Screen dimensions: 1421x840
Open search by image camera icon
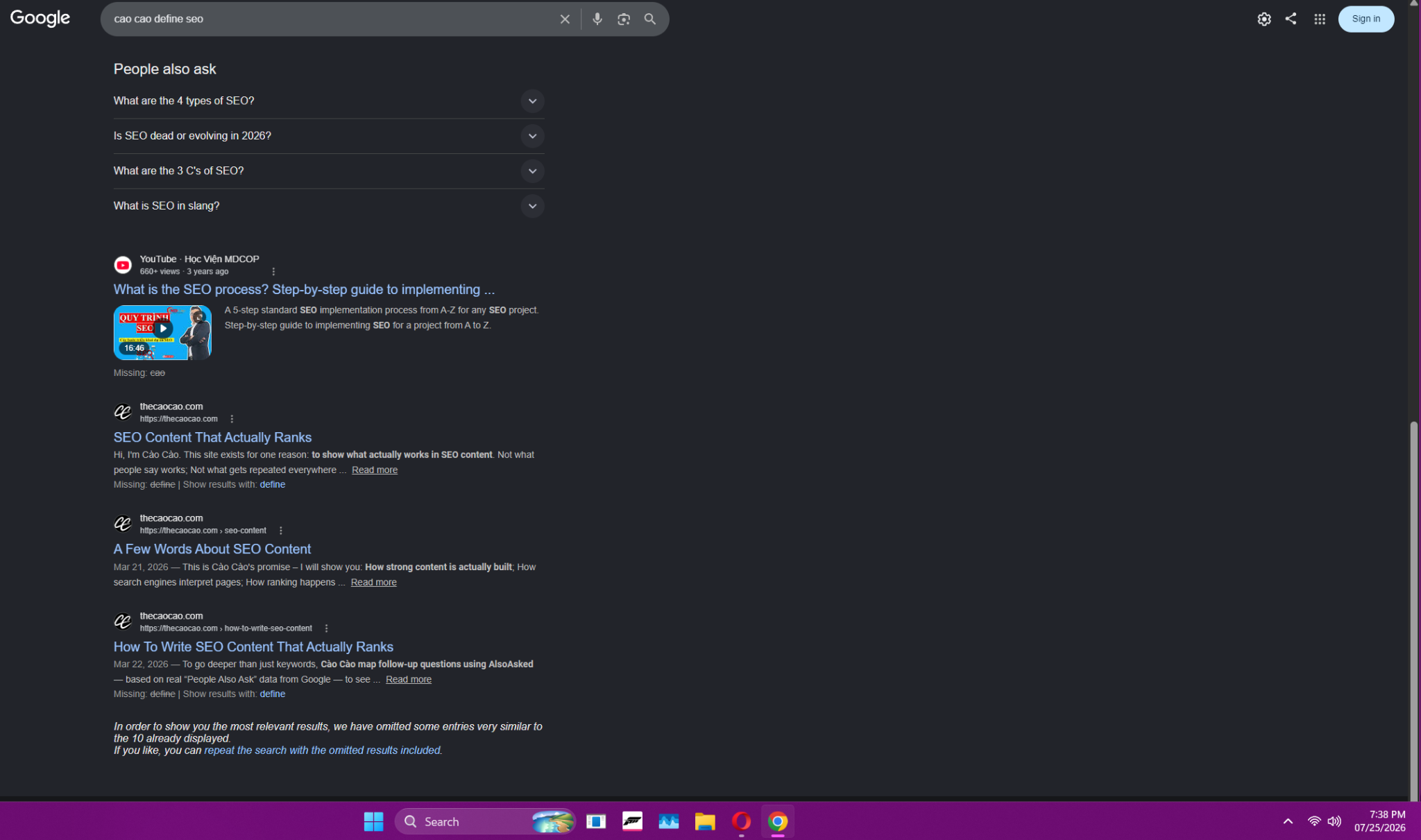coord(624,19)
